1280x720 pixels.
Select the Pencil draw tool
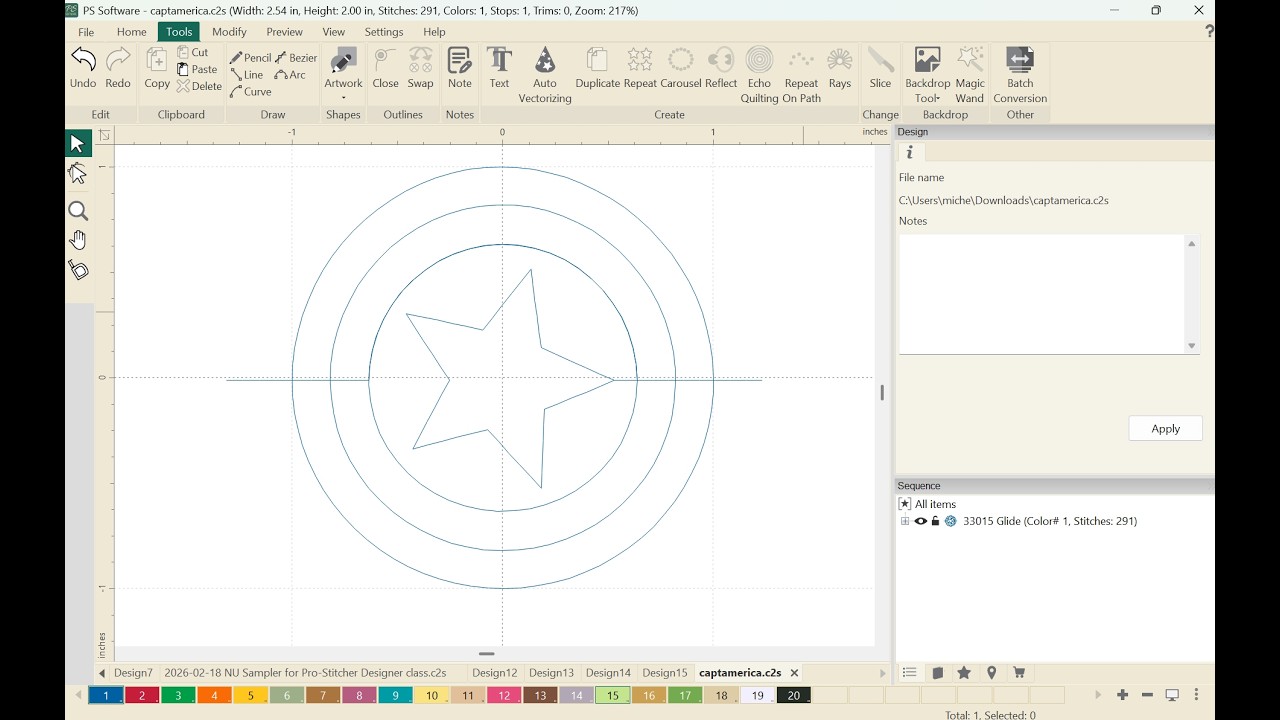pos(251,58)
